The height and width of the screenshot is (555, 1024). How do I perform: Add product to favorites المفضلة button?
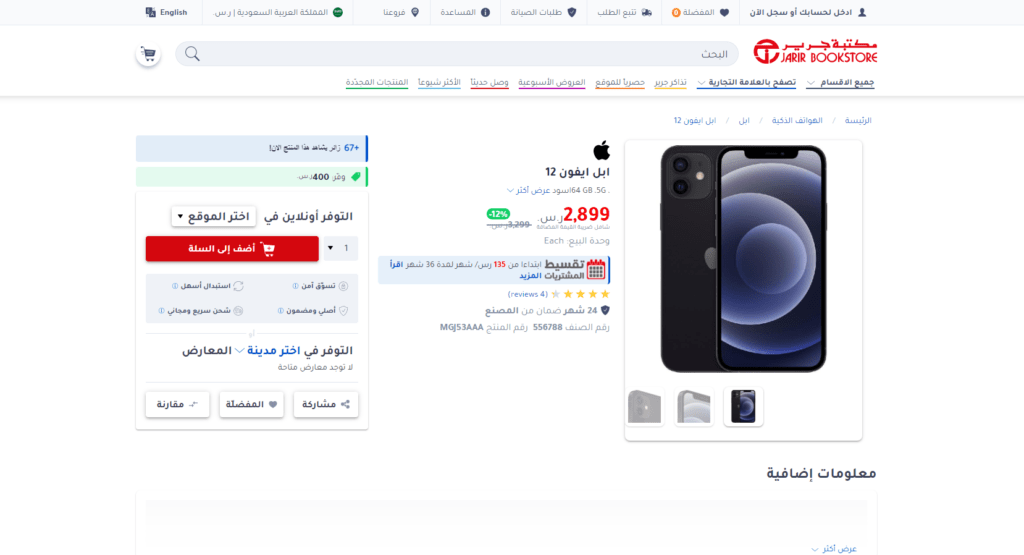251,404
